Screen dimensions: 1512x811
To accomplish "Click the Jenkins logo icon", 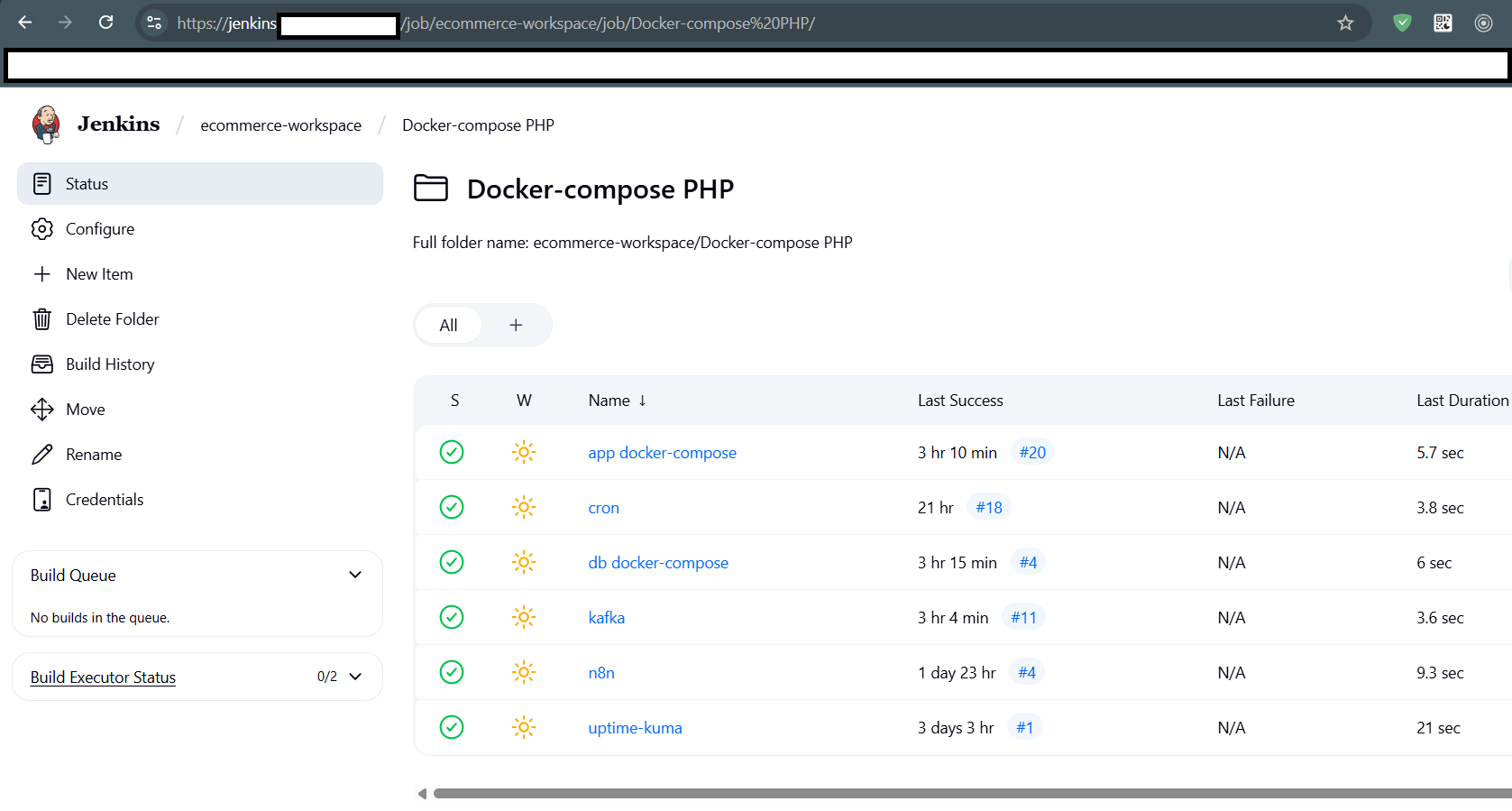I will click(x=46, y=124).
